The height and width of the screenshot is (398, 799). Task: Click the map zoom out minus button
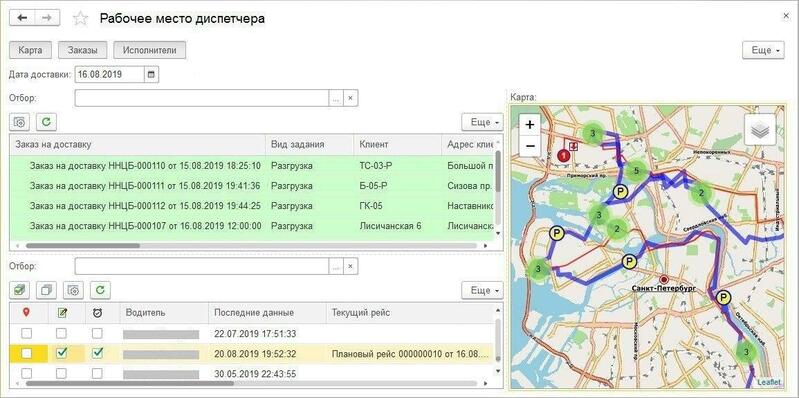coord(530,146)
